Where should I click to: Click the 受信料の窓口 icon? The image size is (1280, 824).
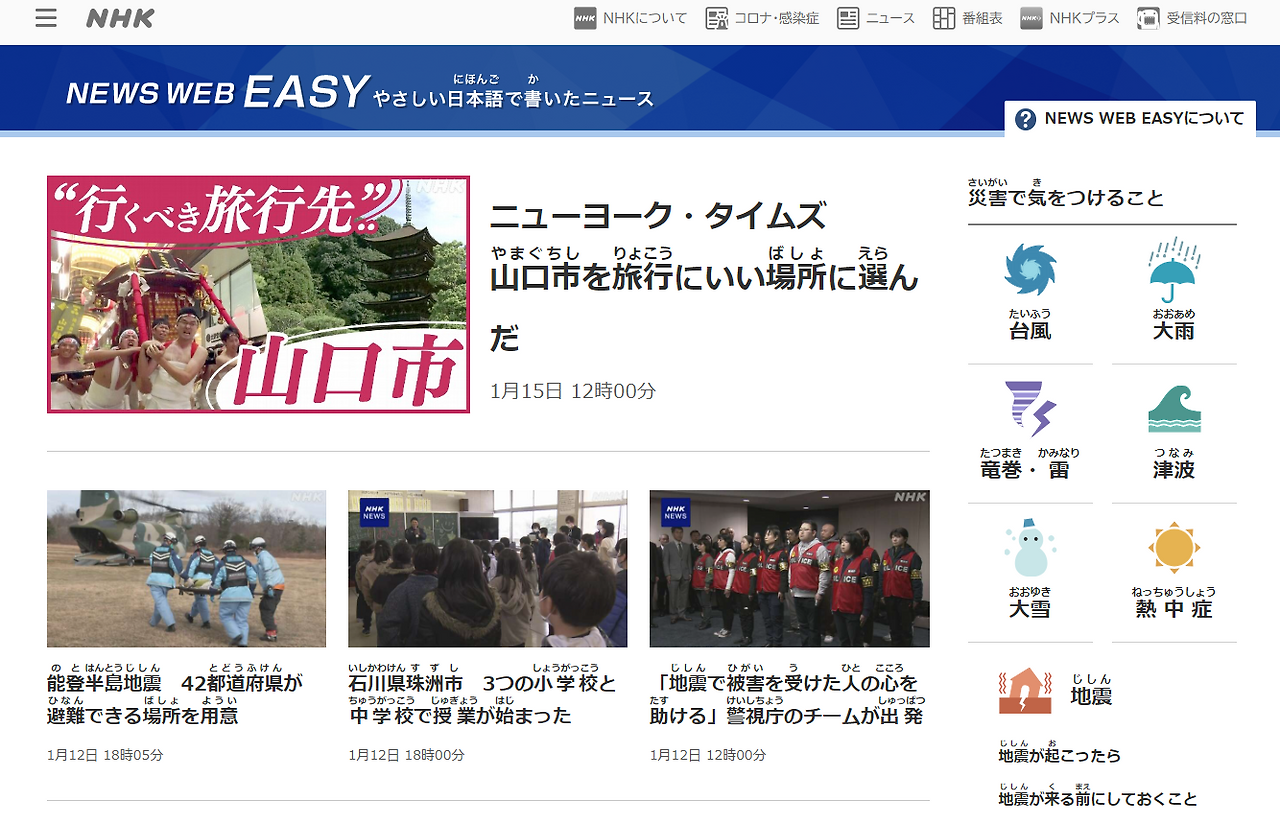[x=1148, y=18]
